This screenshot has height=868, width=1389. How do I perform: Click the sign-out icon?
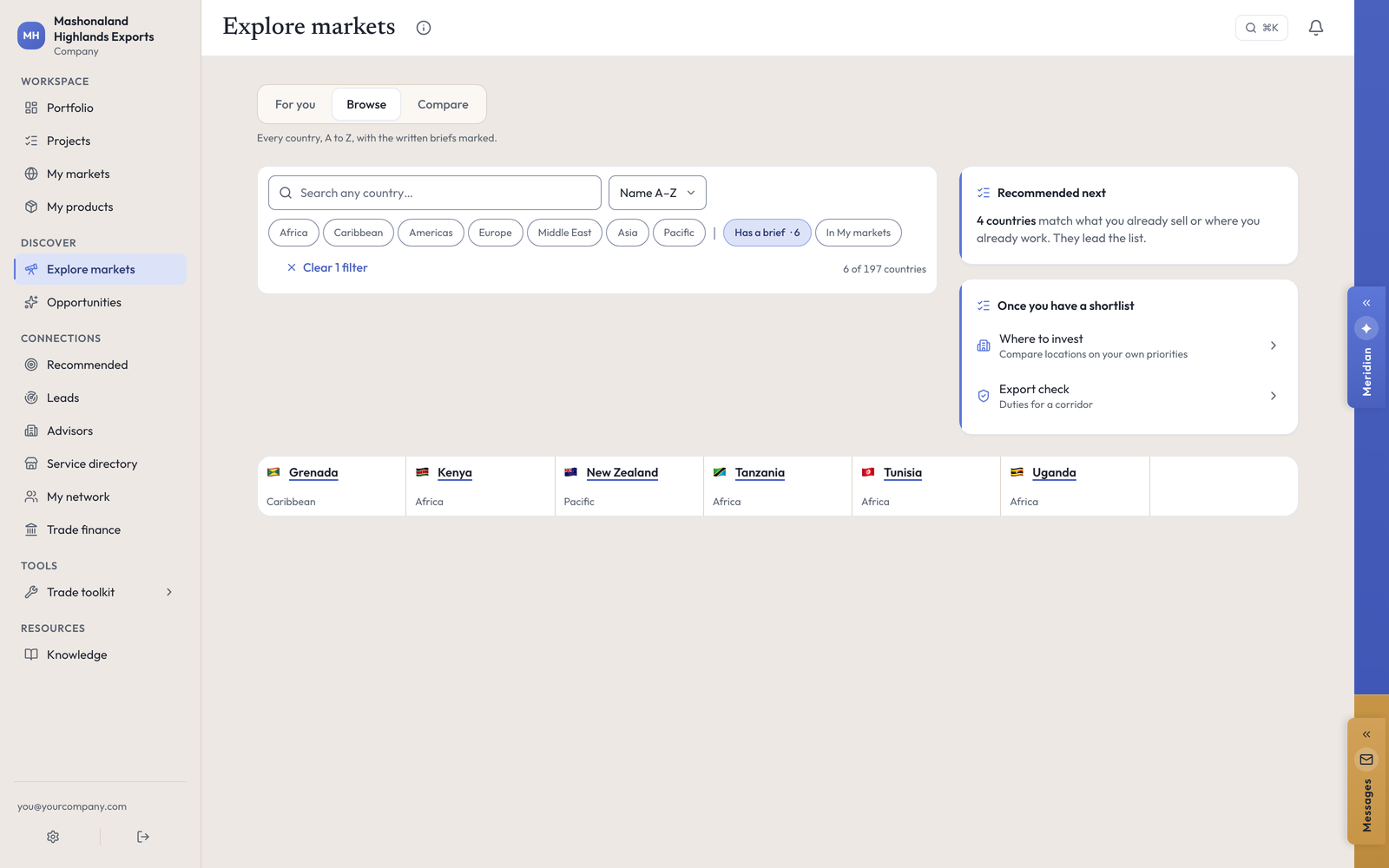click(143, 837)
